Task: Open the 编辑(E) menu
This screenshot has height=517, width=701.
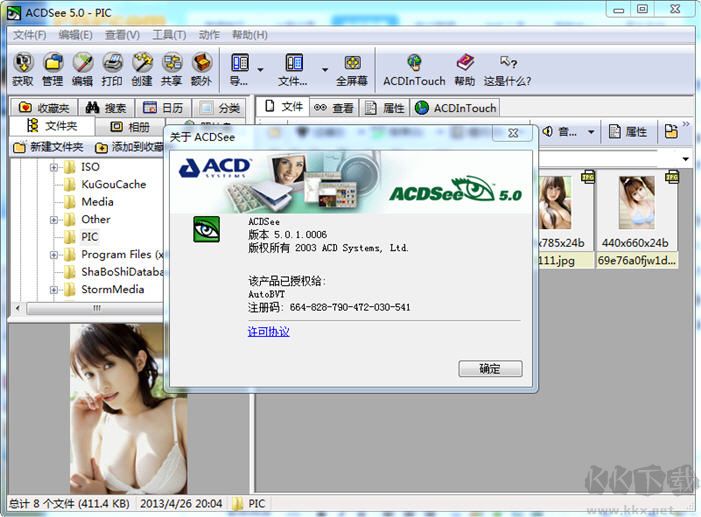Action: tap(76, 35)
